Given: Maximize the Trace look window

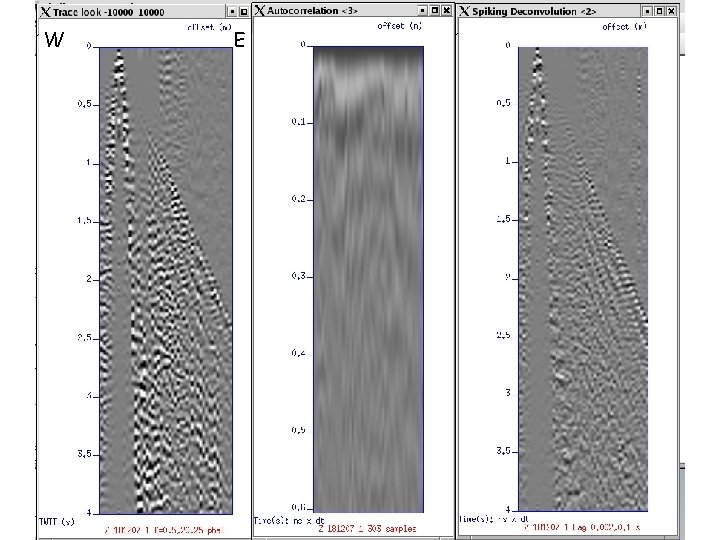Looking at the screenshot, I should click(244, 12).
